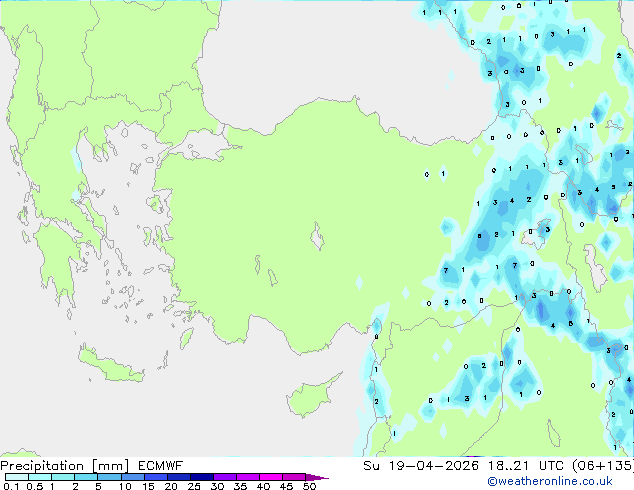634x490 pixels.
Task: Click the legend value label '10'
Action: point(125,486)
